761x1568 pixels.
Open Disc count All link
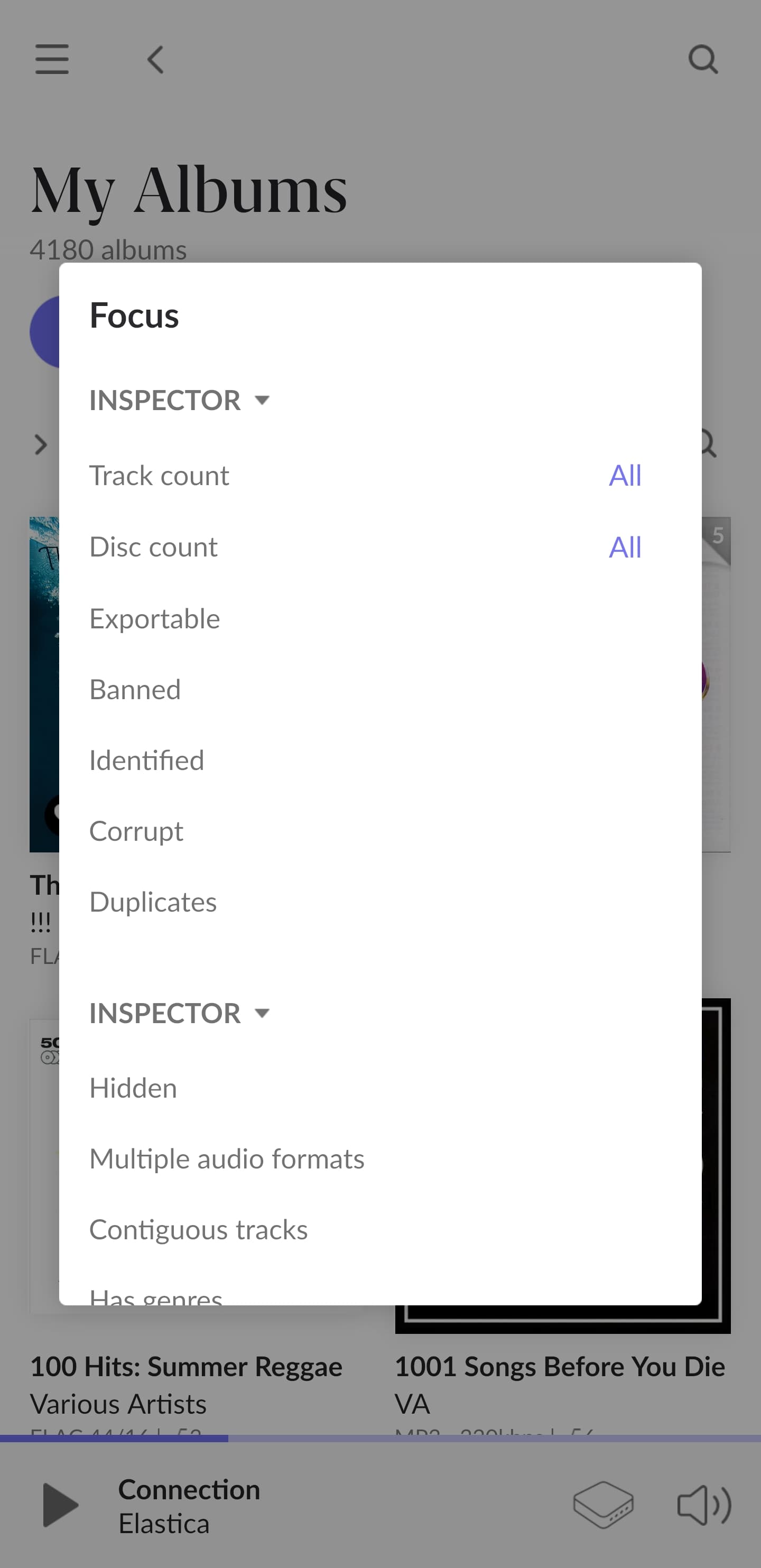(x=625, y=547)
